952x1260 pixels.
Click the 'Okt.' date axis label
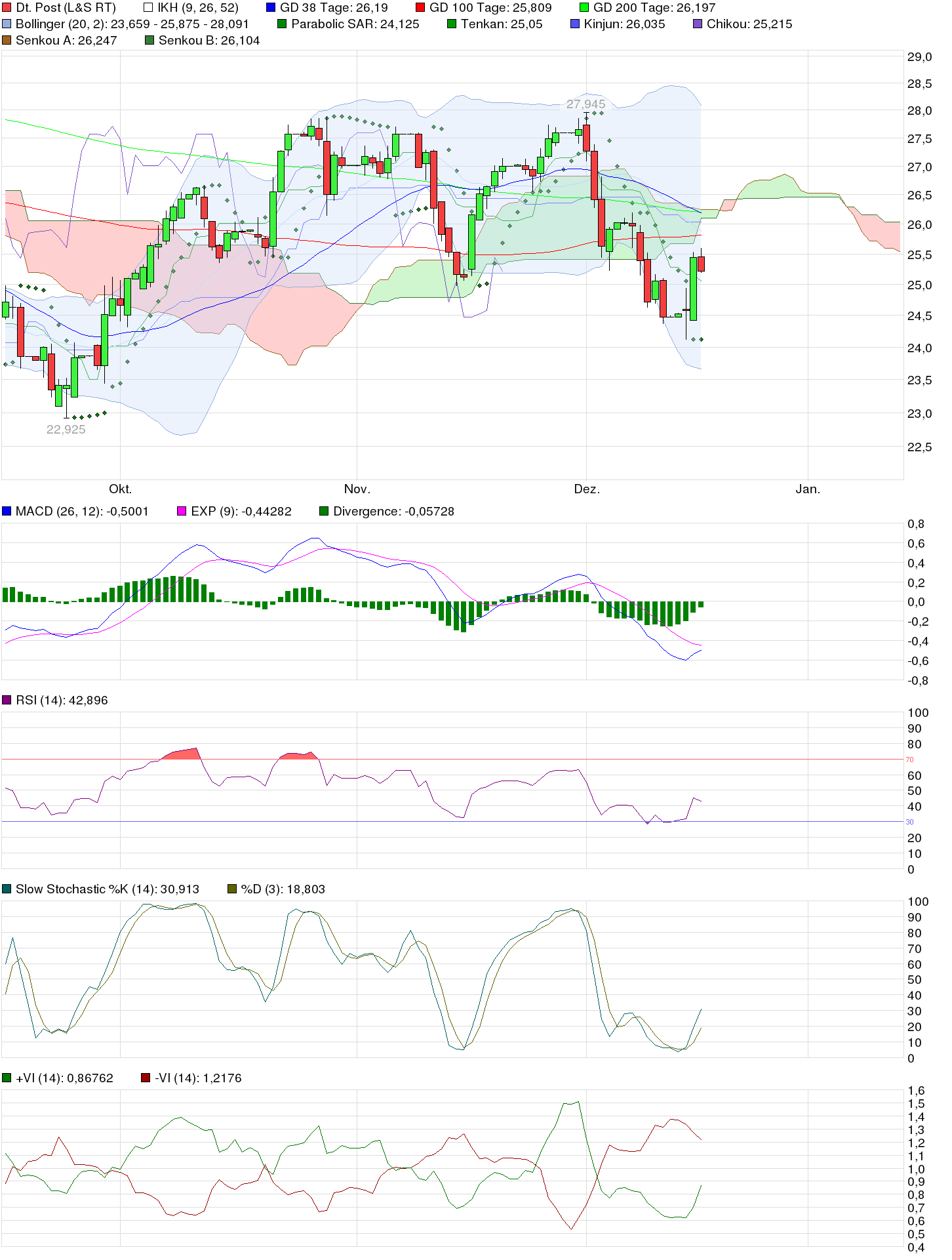pos(121,489)
